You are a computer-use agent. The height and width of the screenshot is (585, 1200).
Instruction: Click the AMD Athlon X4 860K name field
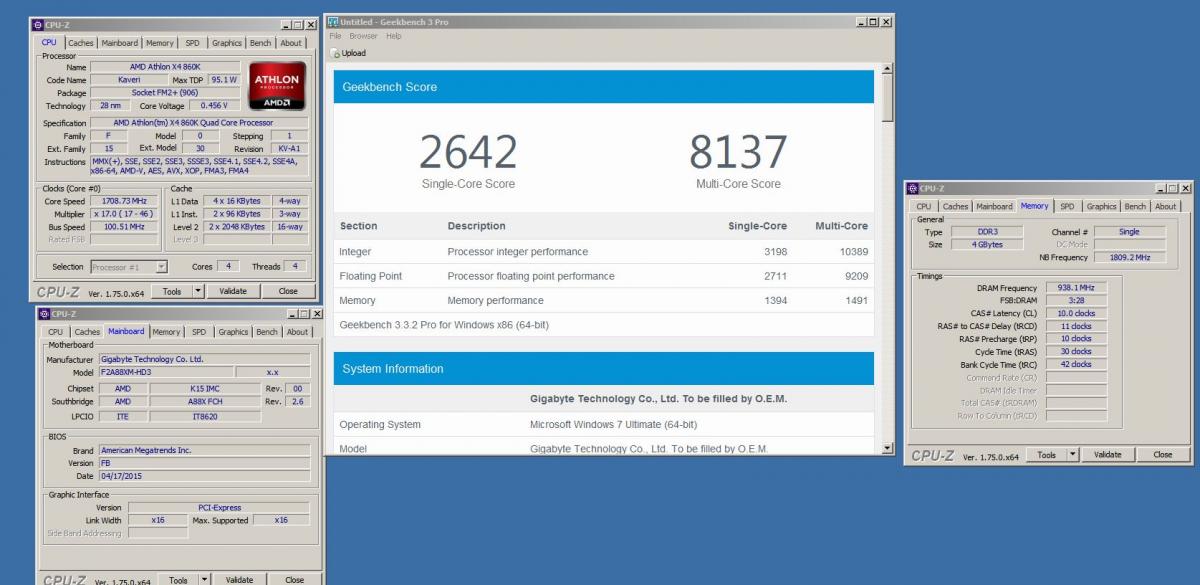pyautogui.click(x=165, y=67)
